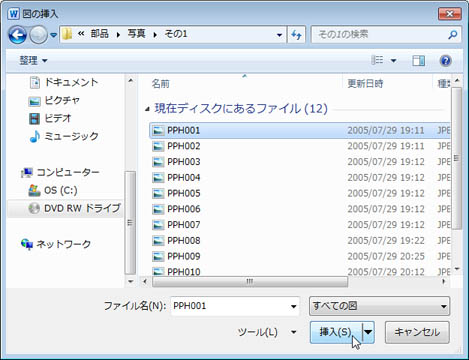Select OS (C:) drive
This screenshot has width=469, height=360.
pos(53,190)
